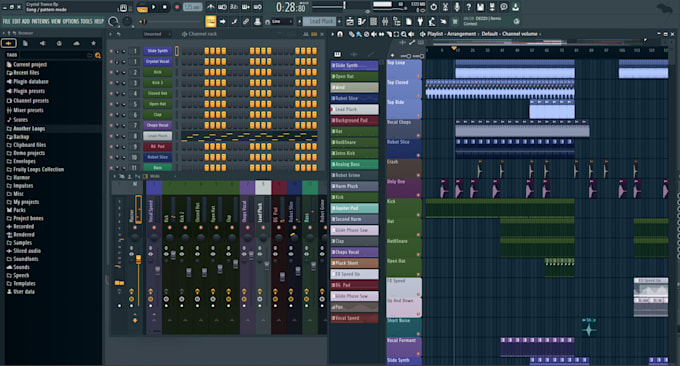Arm the red Record button
This screenshot has width=680, height=366.
pyautogui.click(x=177, y=7)
